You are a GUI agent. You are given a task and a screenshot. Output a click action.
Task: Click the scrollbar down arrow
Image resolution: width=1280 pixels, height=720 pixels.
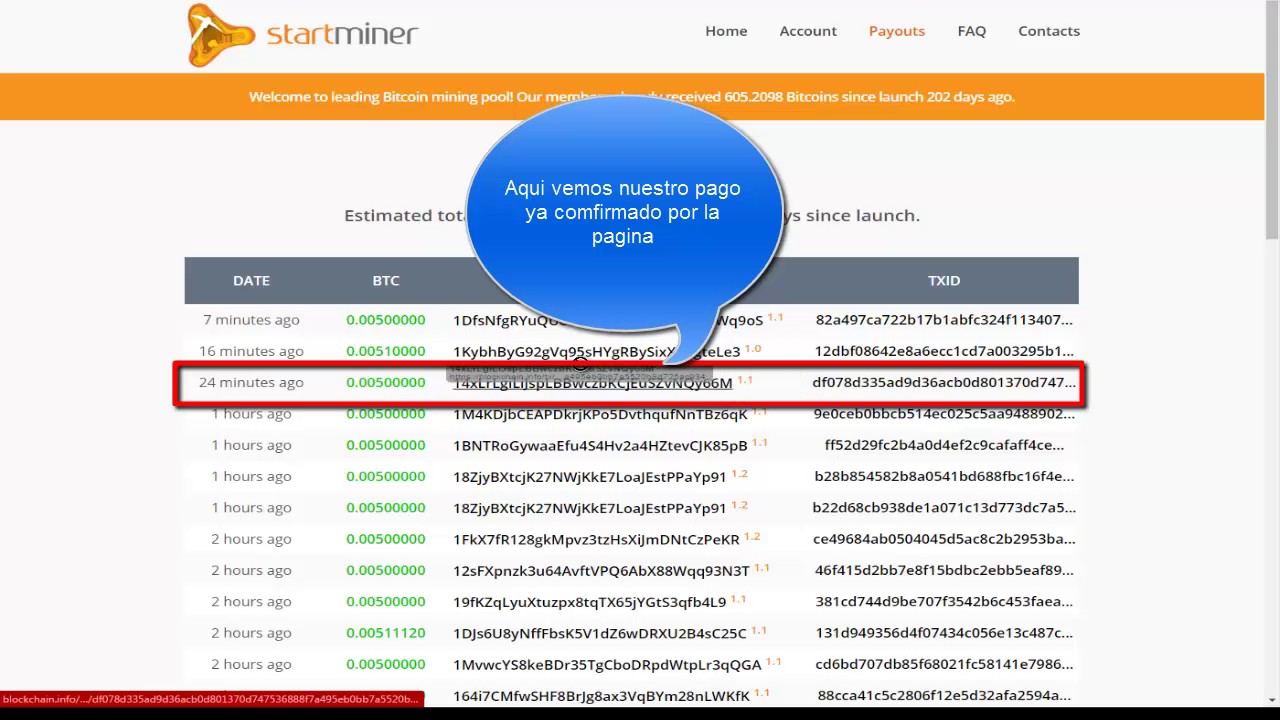point(1272,698)
